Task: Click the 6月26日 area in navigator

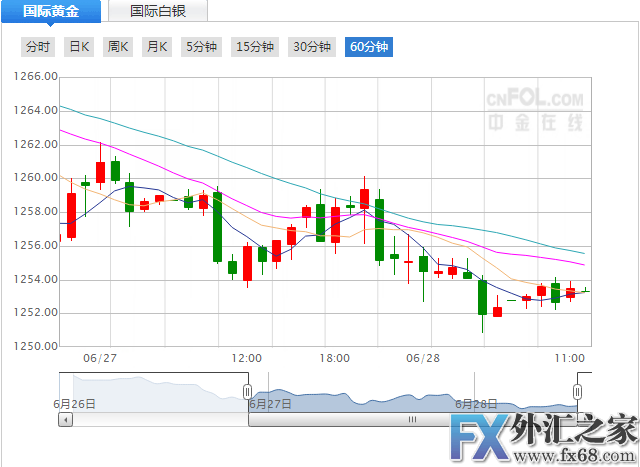Action: 74,403
